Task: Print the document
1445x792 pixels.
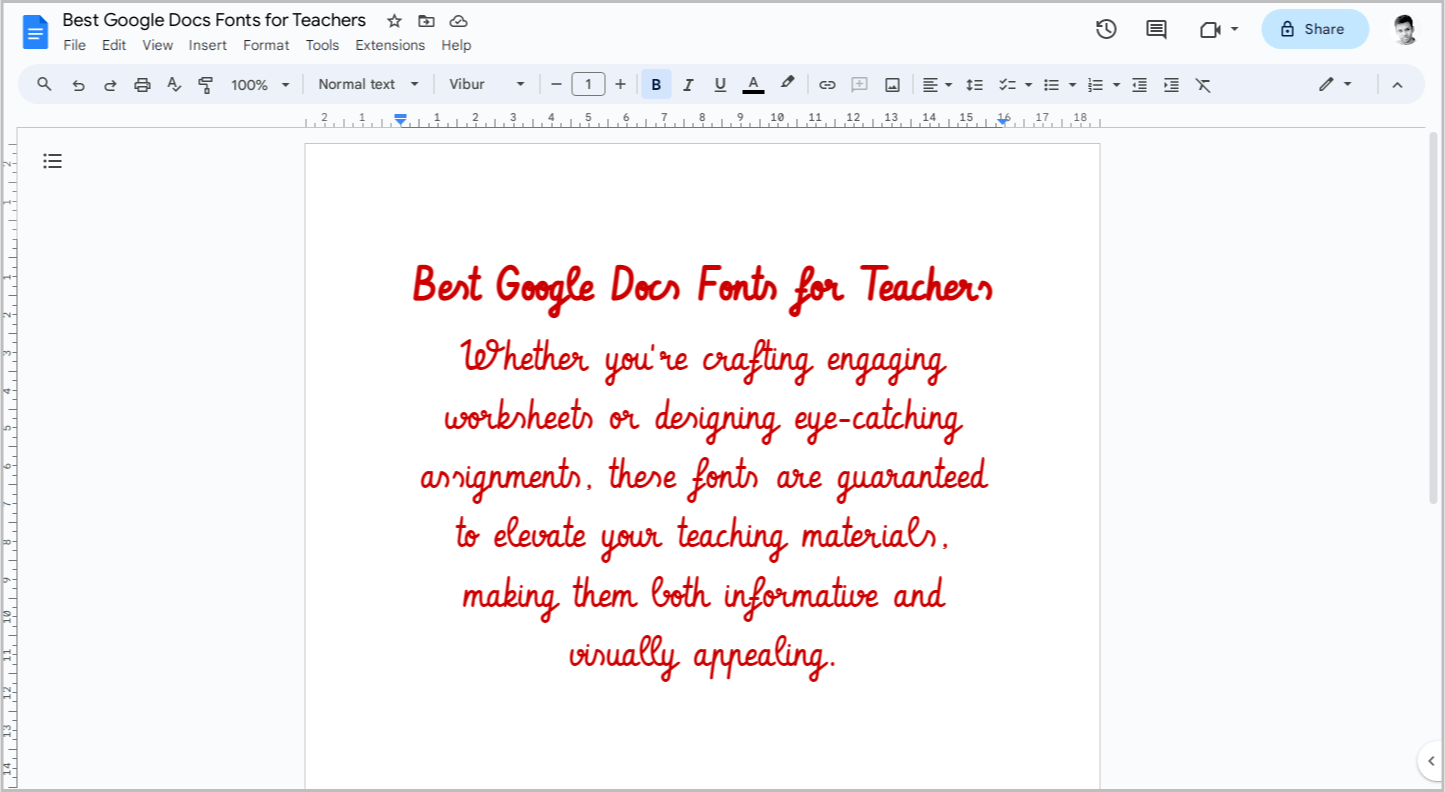Action: click(x=142, y=84)
